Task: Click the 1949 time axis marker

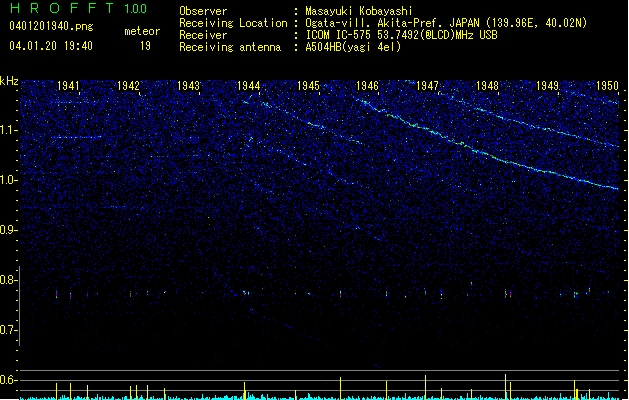Action: pyautogui.click(x=547, y=86)
